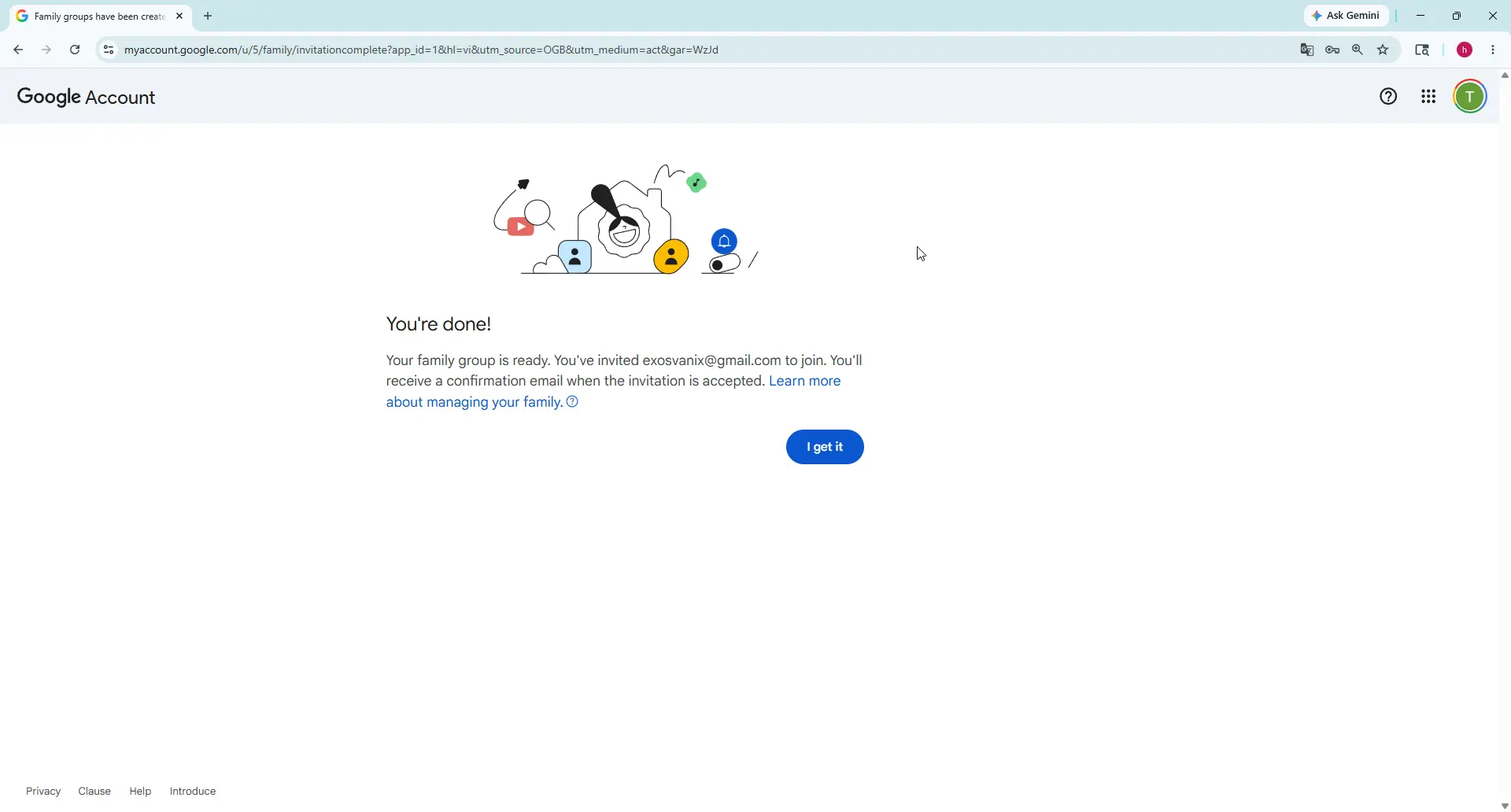This screenshot has height=812, width=1511.
Task: Open the Help footer link
Action: 141,792
